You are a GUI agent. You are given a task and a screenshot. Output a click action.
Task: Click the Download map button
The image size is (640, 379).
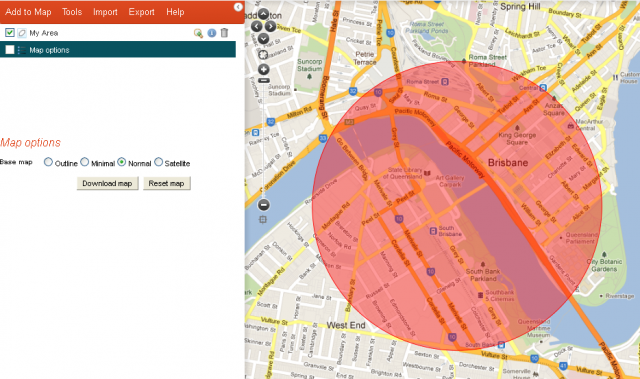107,183
